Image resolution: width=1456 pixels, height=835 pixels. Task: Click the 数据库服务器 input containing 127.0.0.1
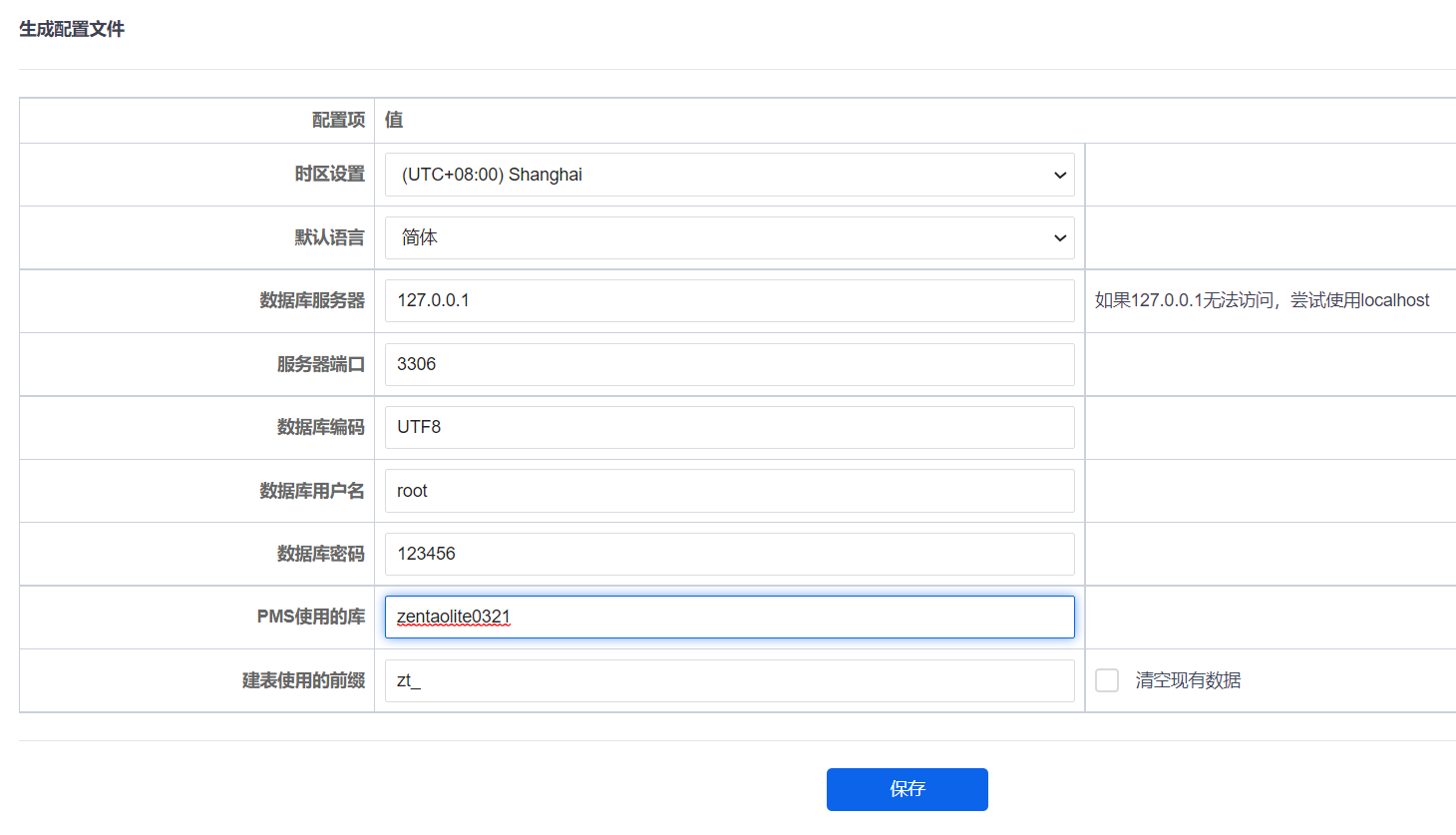pos(729,300)
